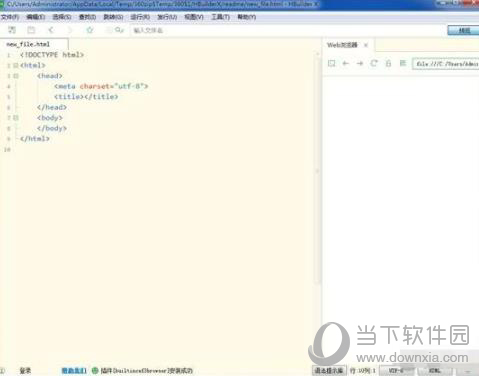This screenshot has width=479, height=376.
Task: Click the browser panel device-frame icon
Action: (331, 63)
